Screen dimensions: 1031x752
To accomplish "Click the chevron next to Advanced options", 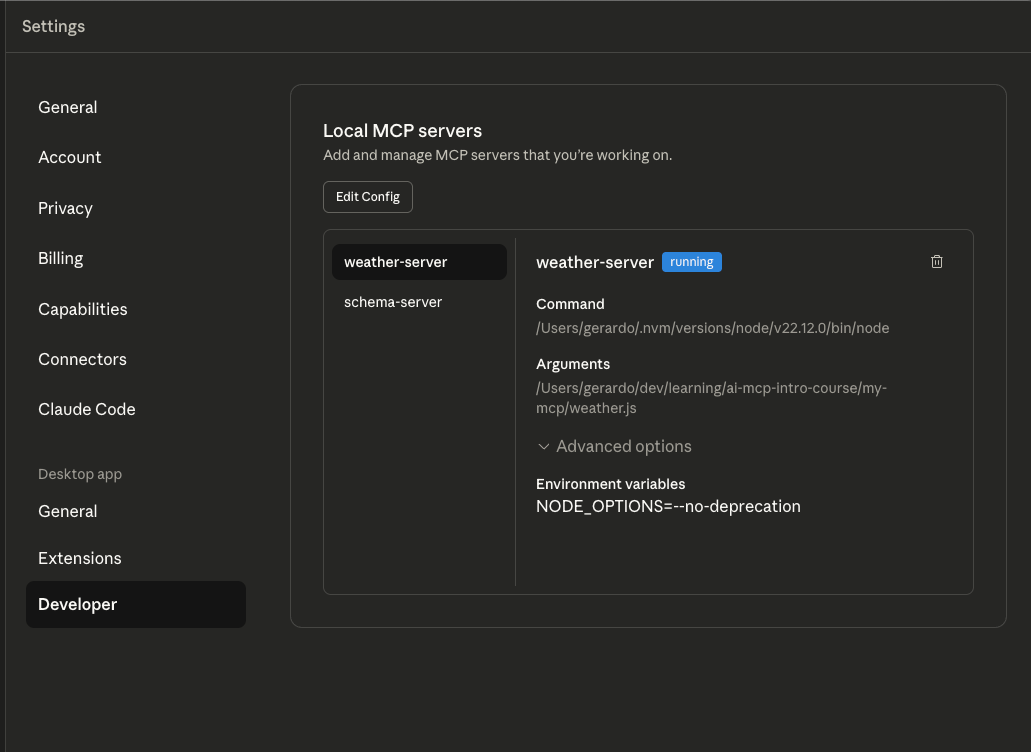I will pyautogui.click(x=544, y=446).
